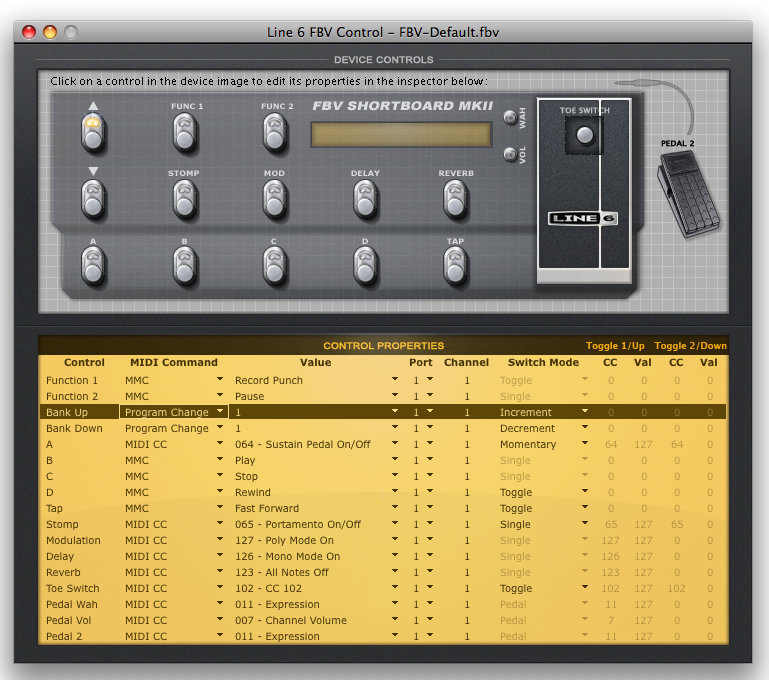Open Port dropdown for Function 2 row
Viewport: 769px width, 680px height.
pyautogui.click(x=430, y=395)
